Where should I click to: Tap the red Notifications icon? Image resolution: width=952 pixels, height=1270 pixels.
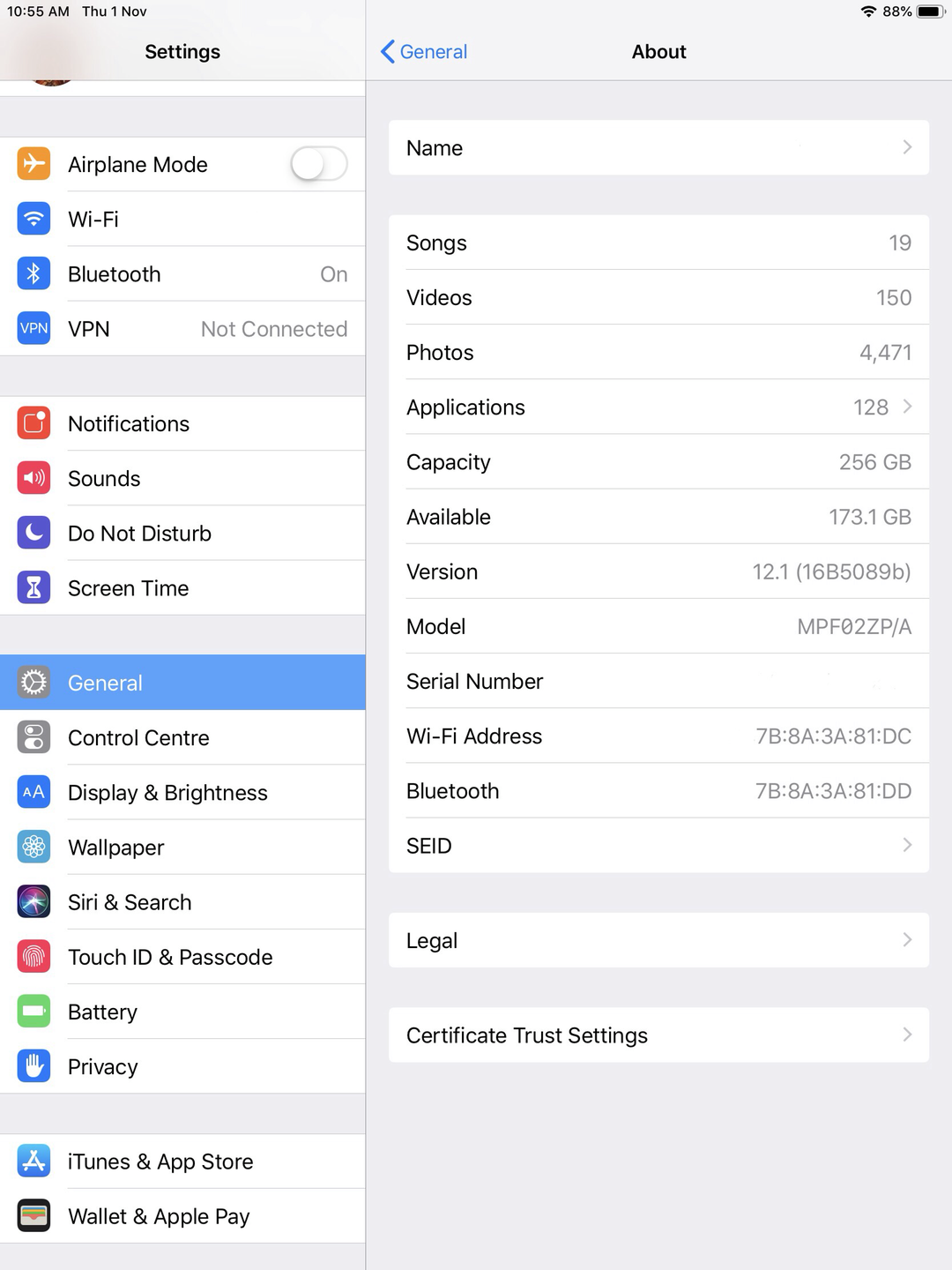[x=33, y=423]
